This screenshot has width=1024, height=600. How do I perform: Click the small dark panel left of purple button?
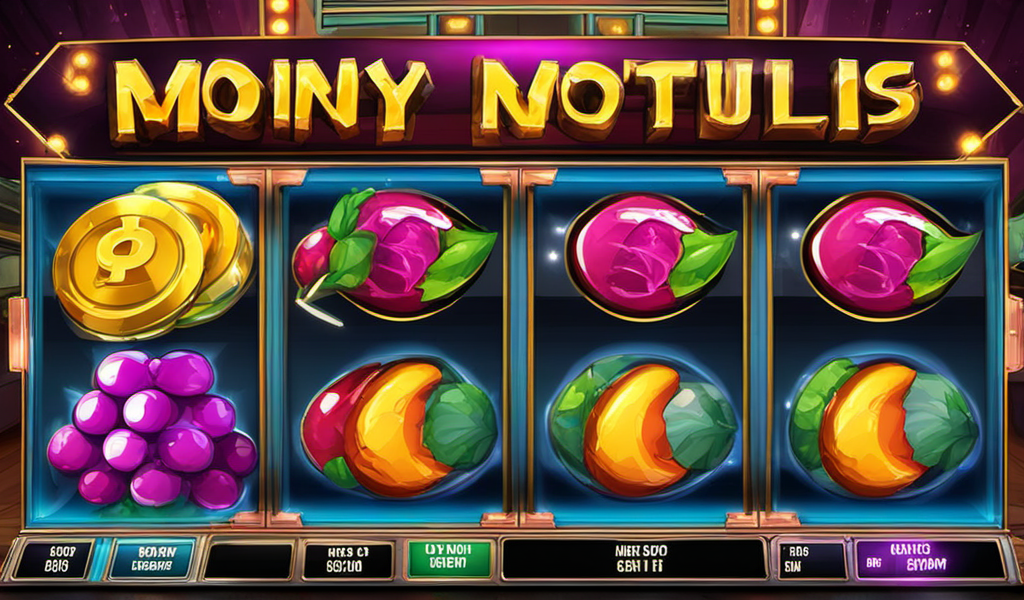812,560
